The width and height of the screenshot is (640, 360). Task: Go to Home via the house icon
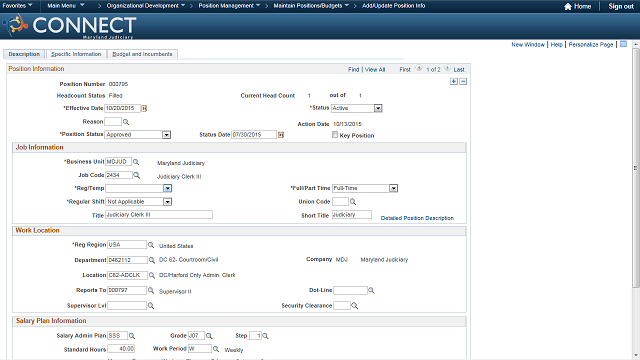(568, 6)
